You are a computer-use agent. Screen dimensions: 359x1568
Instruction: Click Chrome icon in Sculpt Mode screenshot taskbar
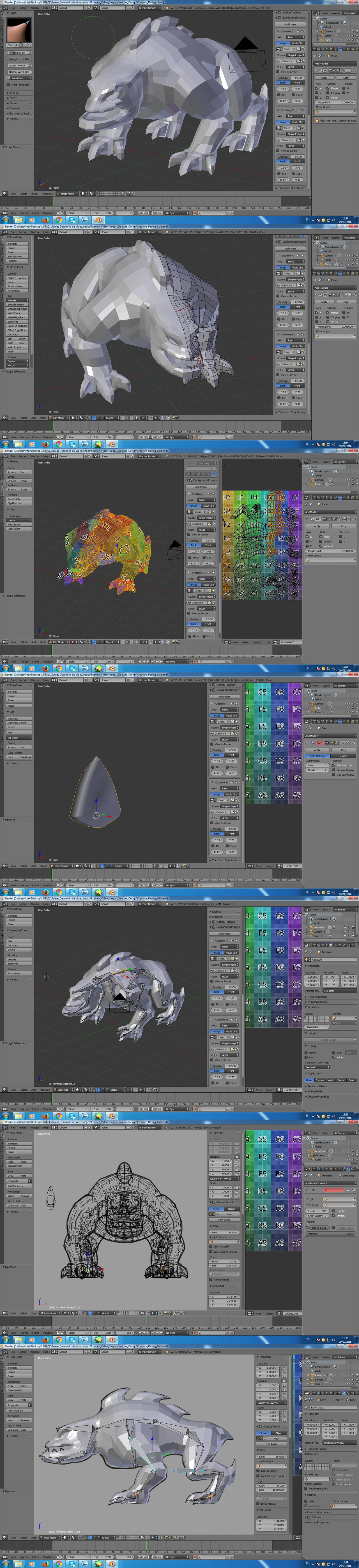(x=59, y=220)
